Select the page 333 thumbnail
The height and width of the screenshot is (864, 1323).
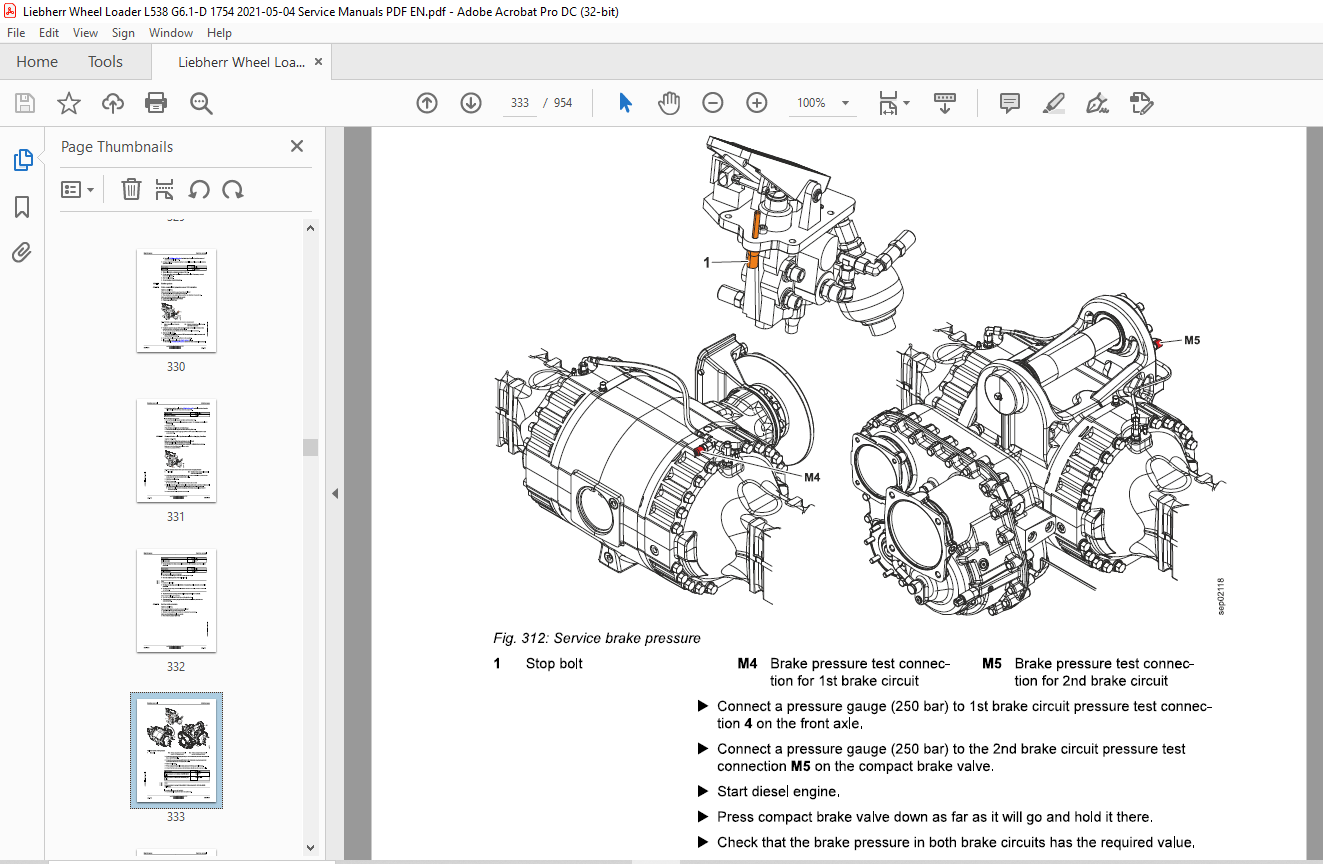[176, 750]
